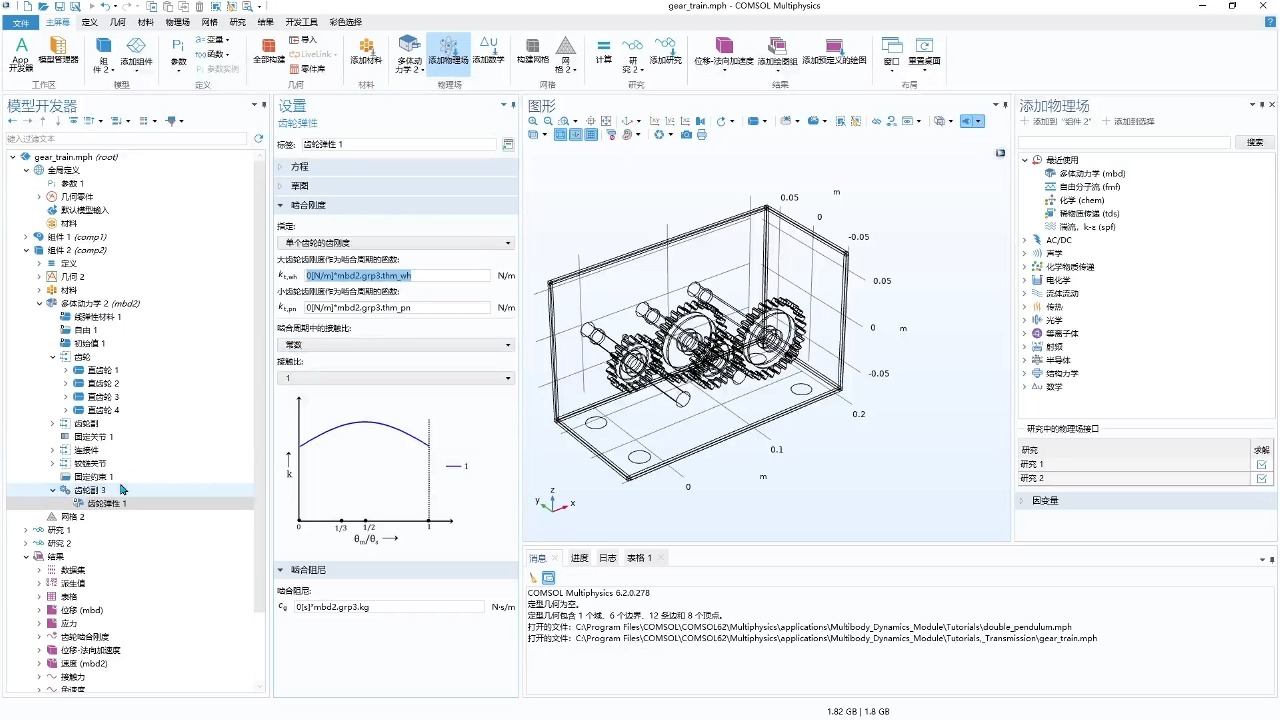Screen dimensions: 1280x720
Task: Open 啮合周期中的接触比 dropdown 常数
Action: coord(396,344)
